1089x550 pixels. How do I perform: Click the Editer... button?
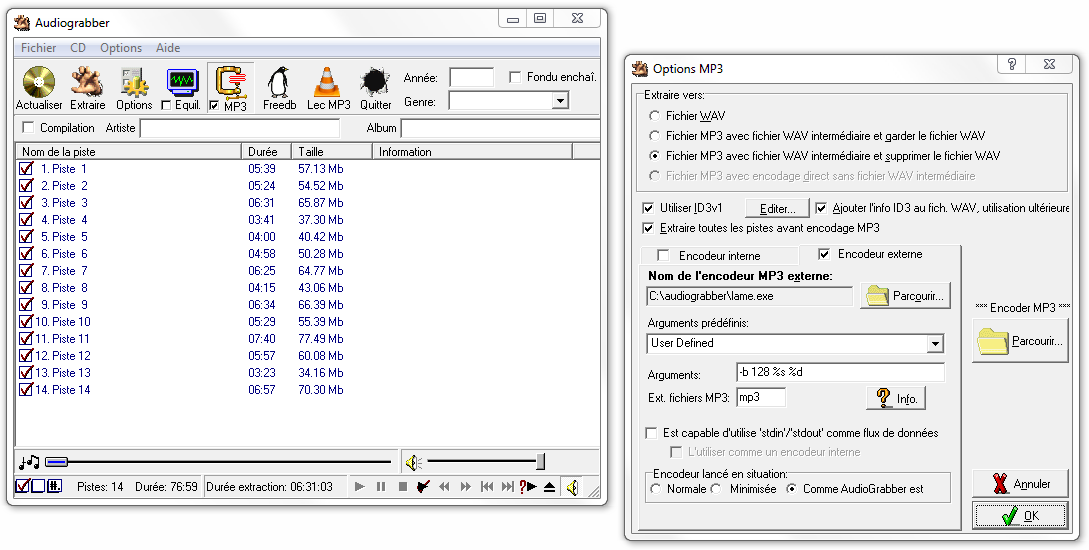(778, 208)
